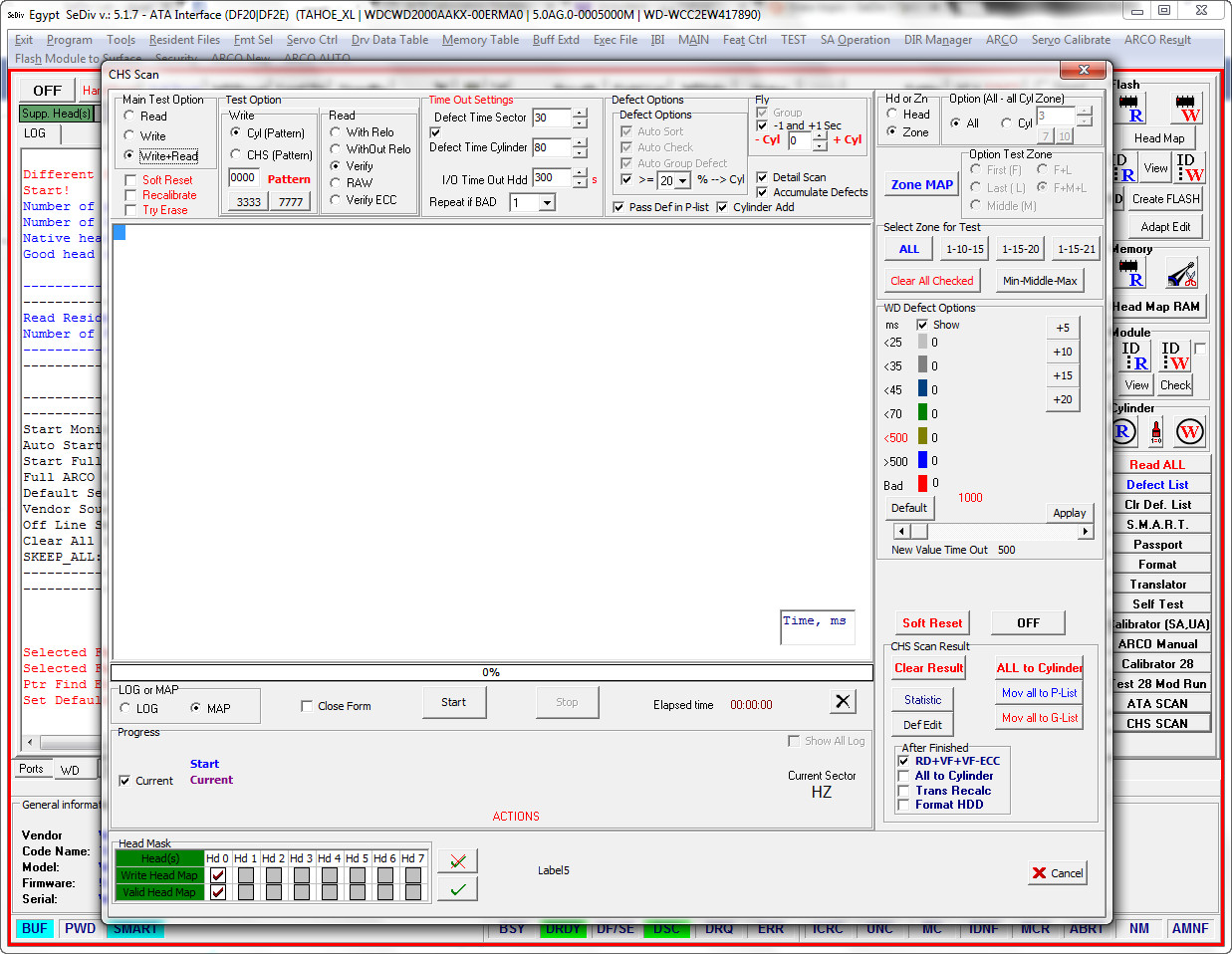
Task: Click the Module ID write icon
Action: point(1174,356)
